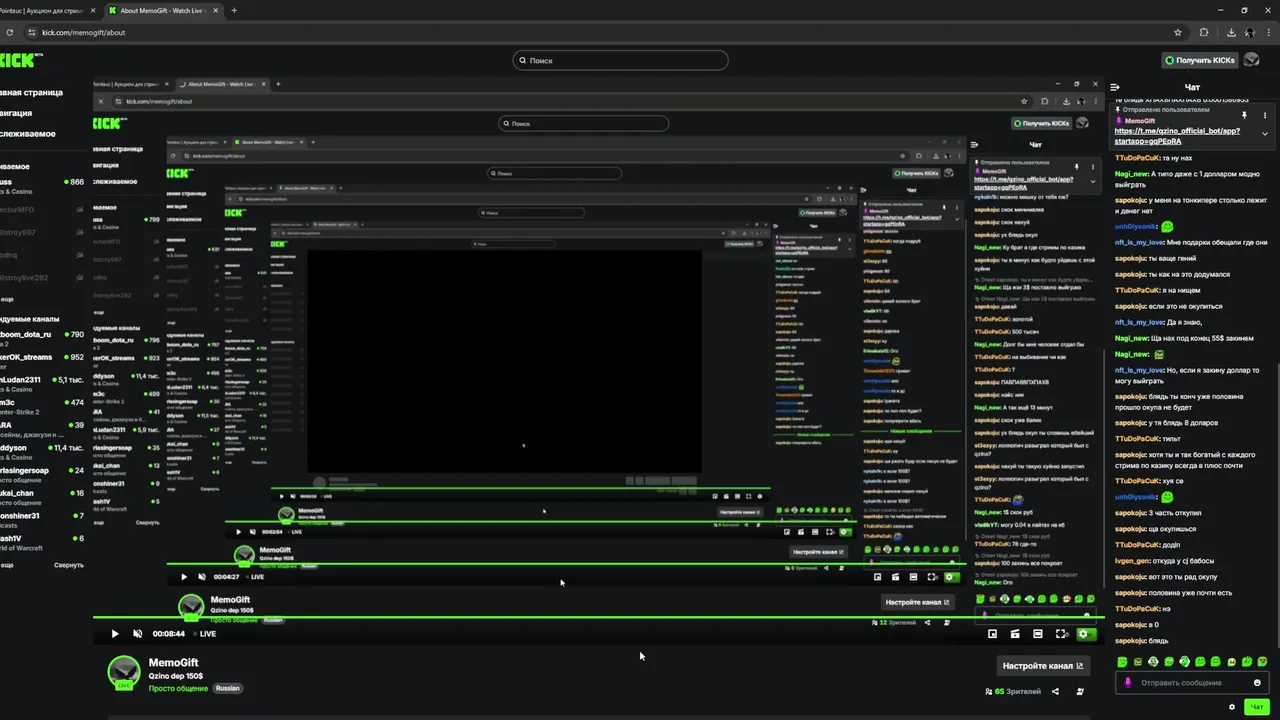
Task: Switch to the Pointauc browser tab
Action: coord(48,10)
